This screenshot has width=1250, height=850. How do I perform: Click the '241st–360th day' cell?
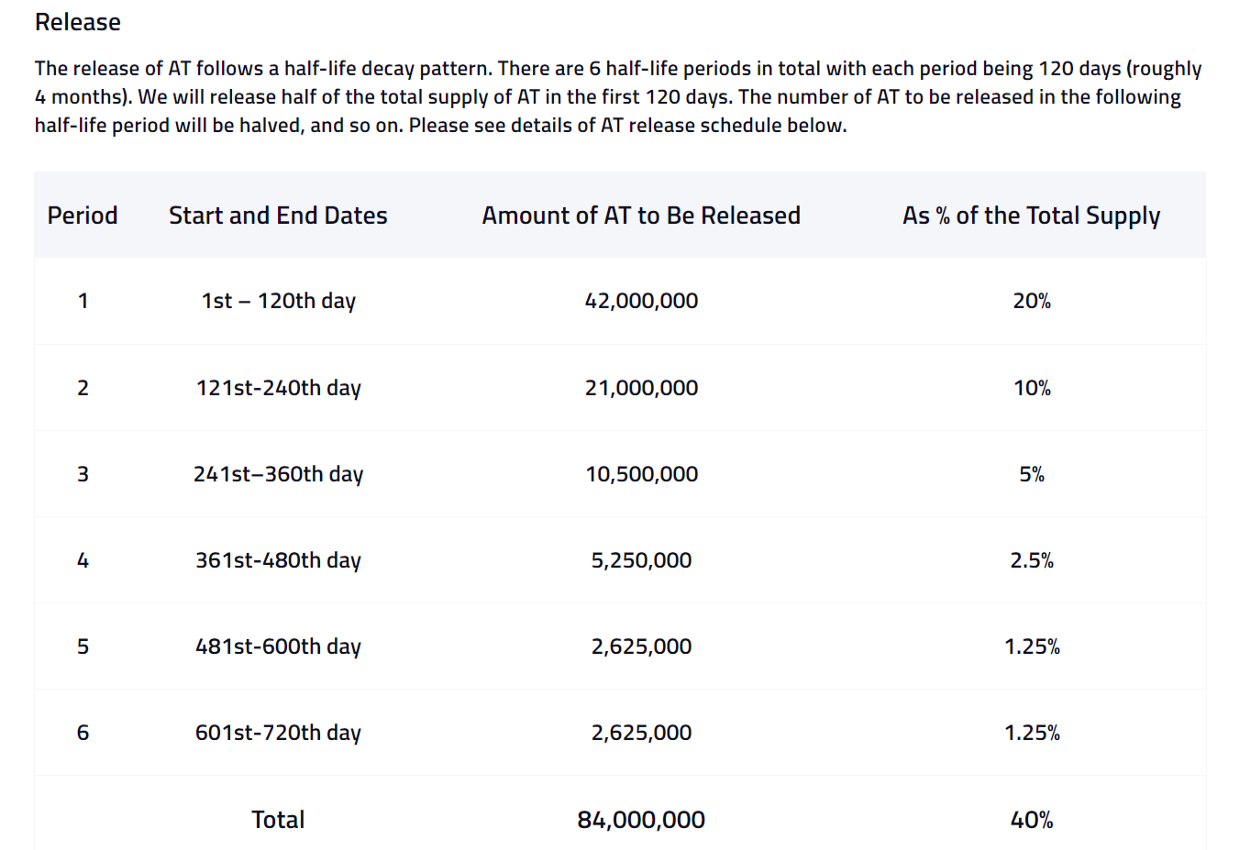[278, 474]
